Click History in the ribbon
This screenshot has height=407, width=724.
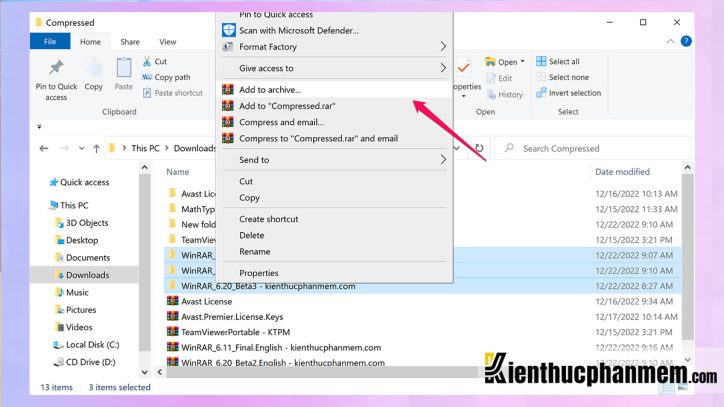click(505, 95)
